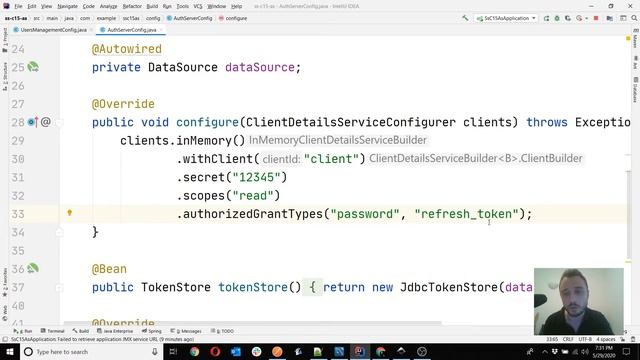Viewport: 640px width, 360px height.
Task: Click the ssc15as breadcrumb
Action: (131, 18)
